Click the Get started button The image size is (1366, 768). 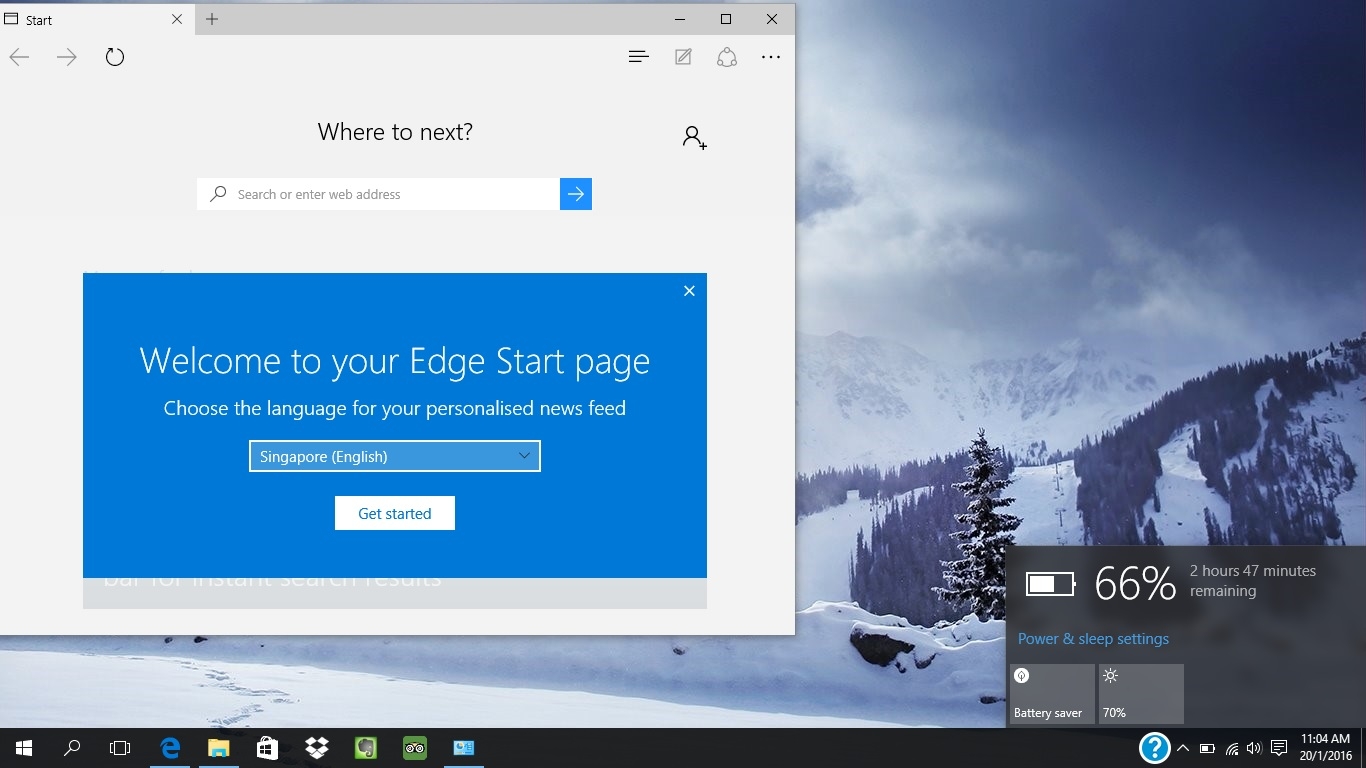[x=395, y=513]
